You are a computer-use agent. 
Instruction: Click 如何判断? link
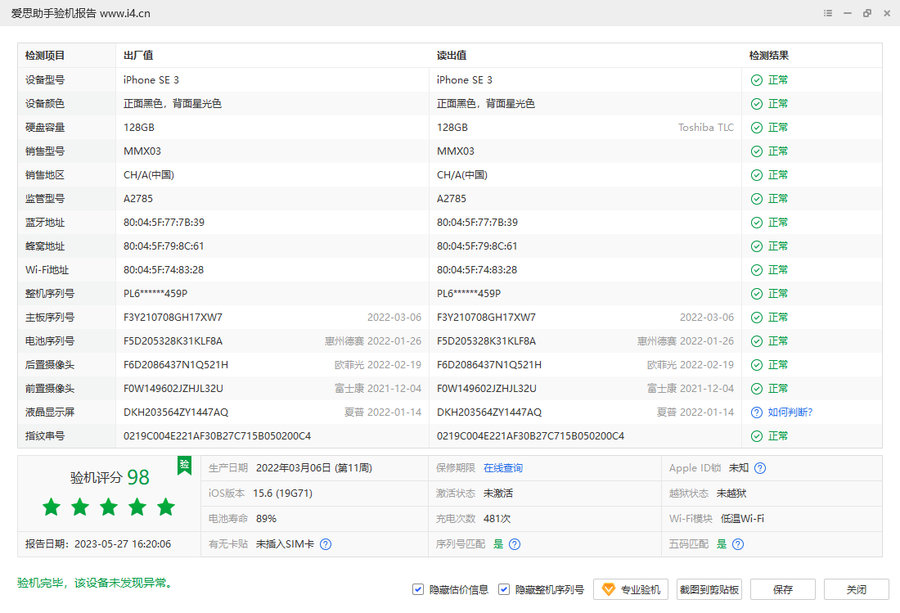pos(790,412)
